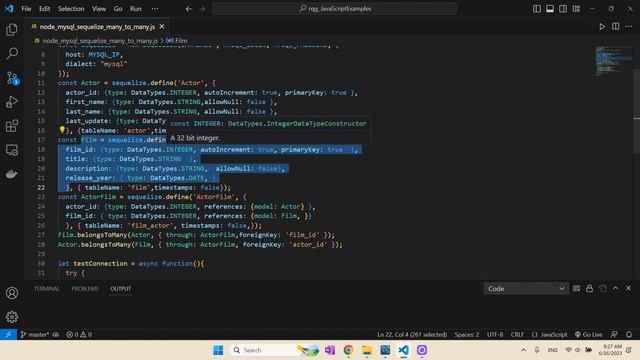This screenshot has width=640, height=360.
Task: Click the Run Code play button
Action: click(x=602, y=27)
